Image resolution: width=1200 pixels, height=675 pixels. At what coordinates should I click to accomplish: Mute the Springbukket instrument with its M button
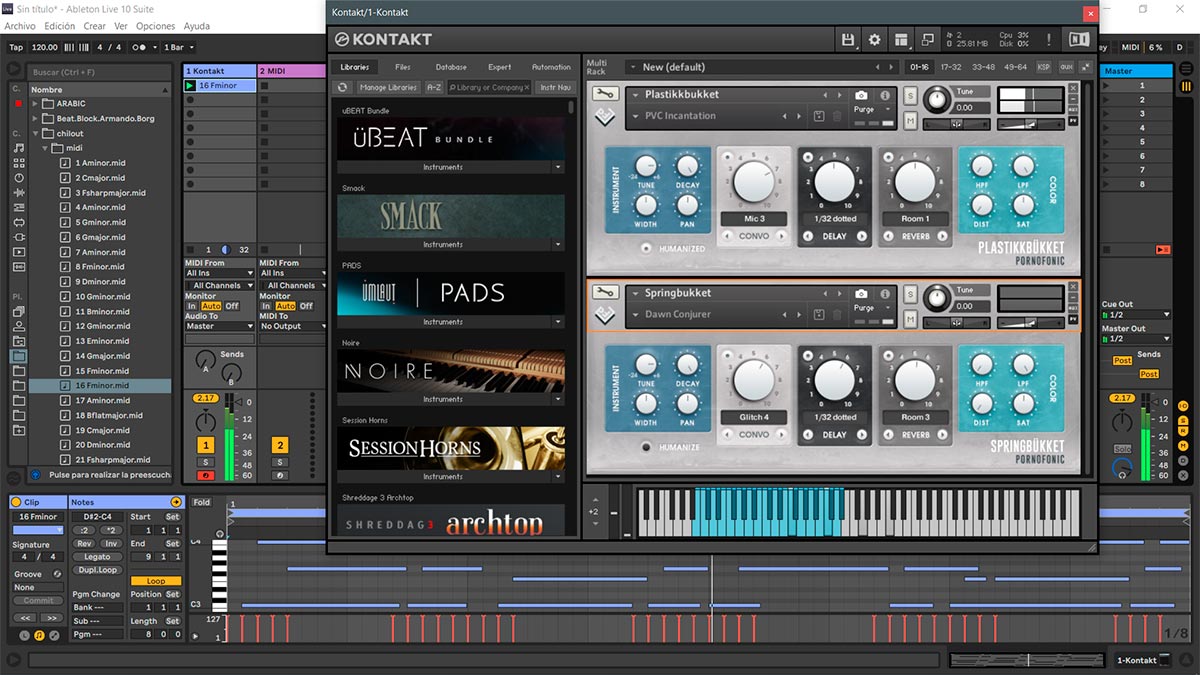coord(911,318)
